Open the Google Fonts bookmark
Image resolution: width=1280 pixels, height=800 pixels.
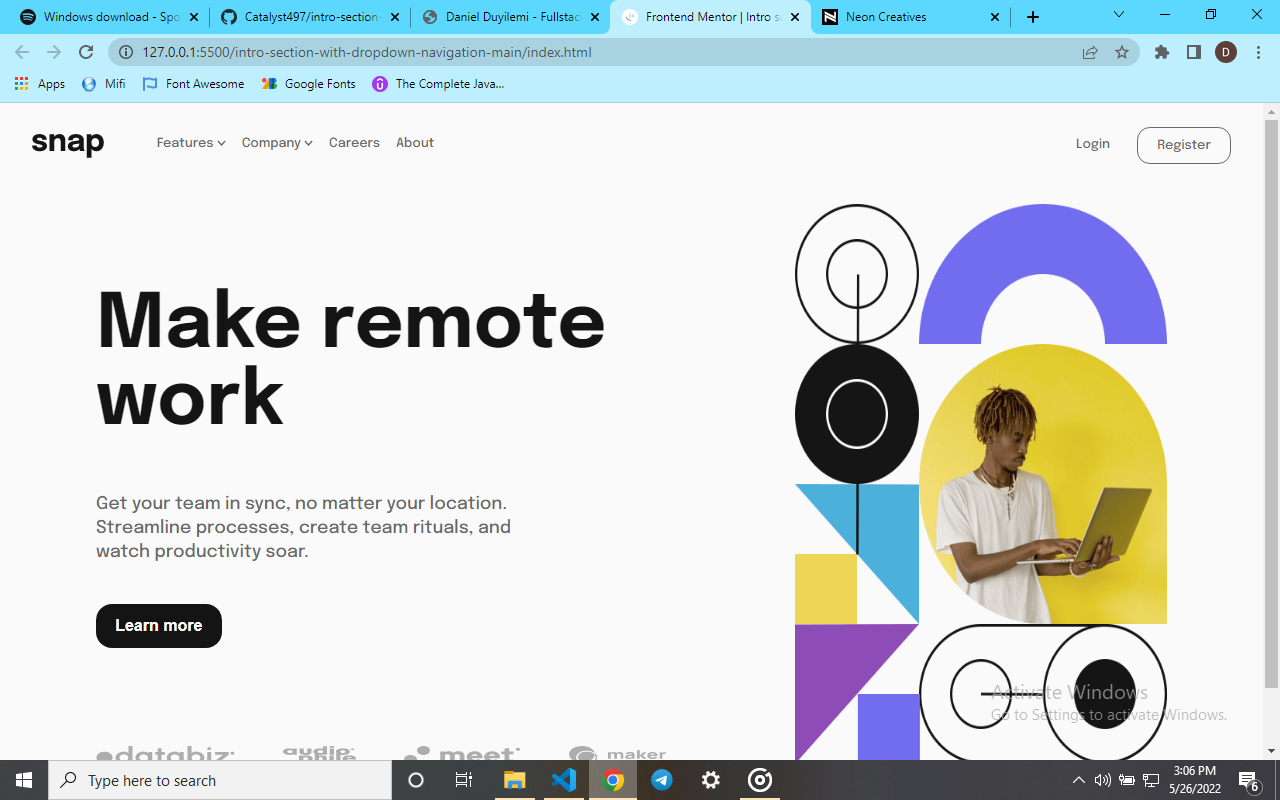point(308,84)
